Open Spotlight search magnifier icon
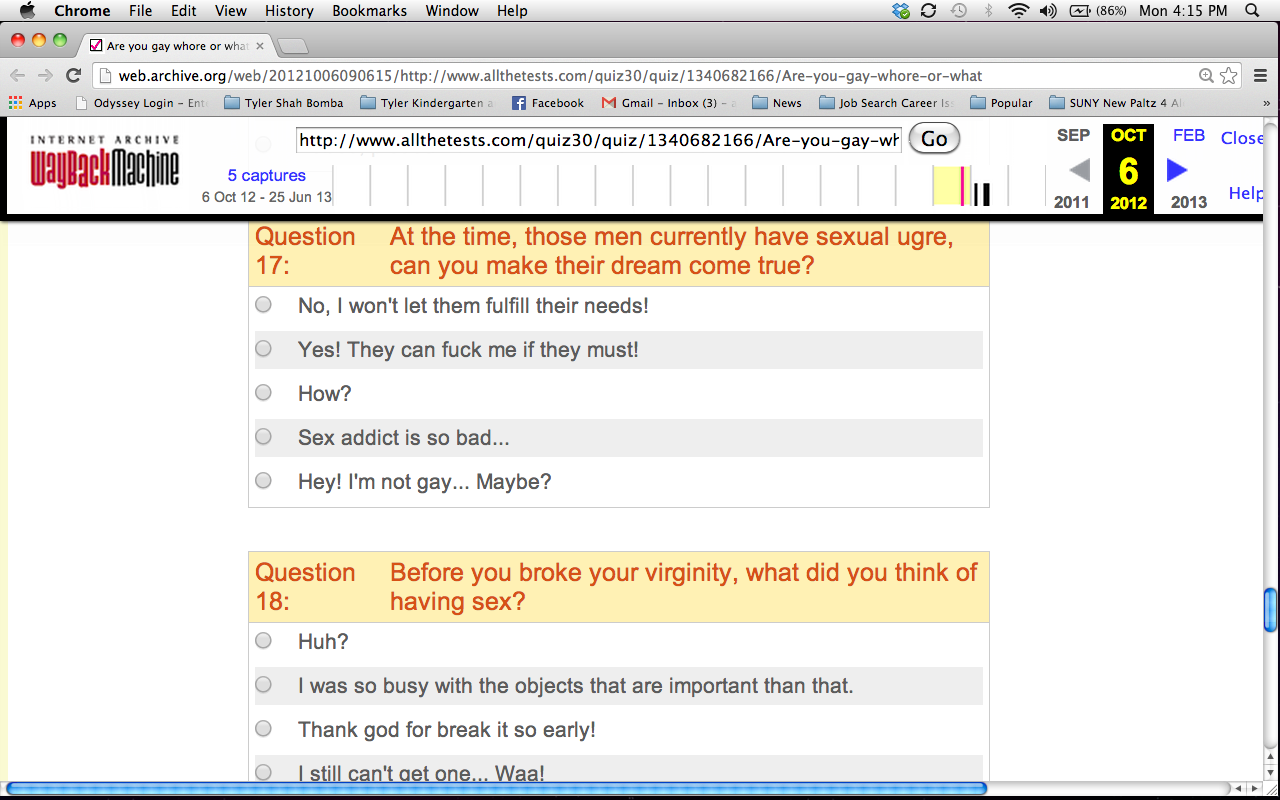1280x800 pixels. pyautogui.click(x=1252, y=11)
